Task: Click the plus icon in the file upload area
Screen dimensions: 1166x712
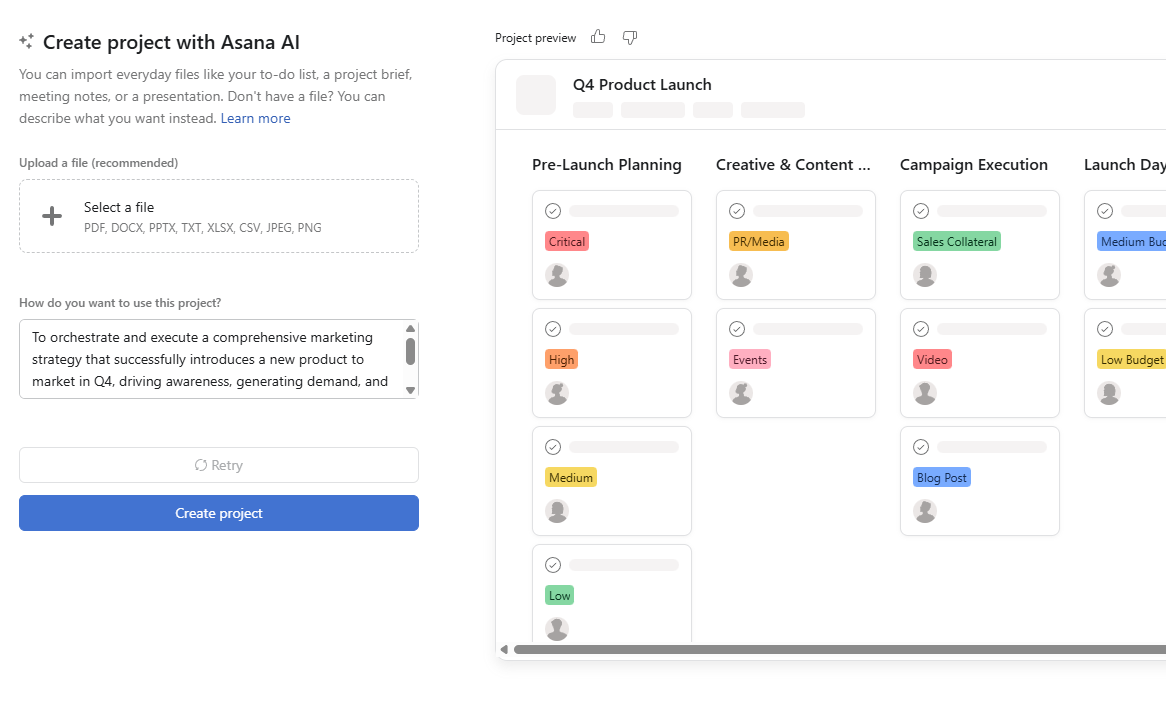Action: point(51,215)
